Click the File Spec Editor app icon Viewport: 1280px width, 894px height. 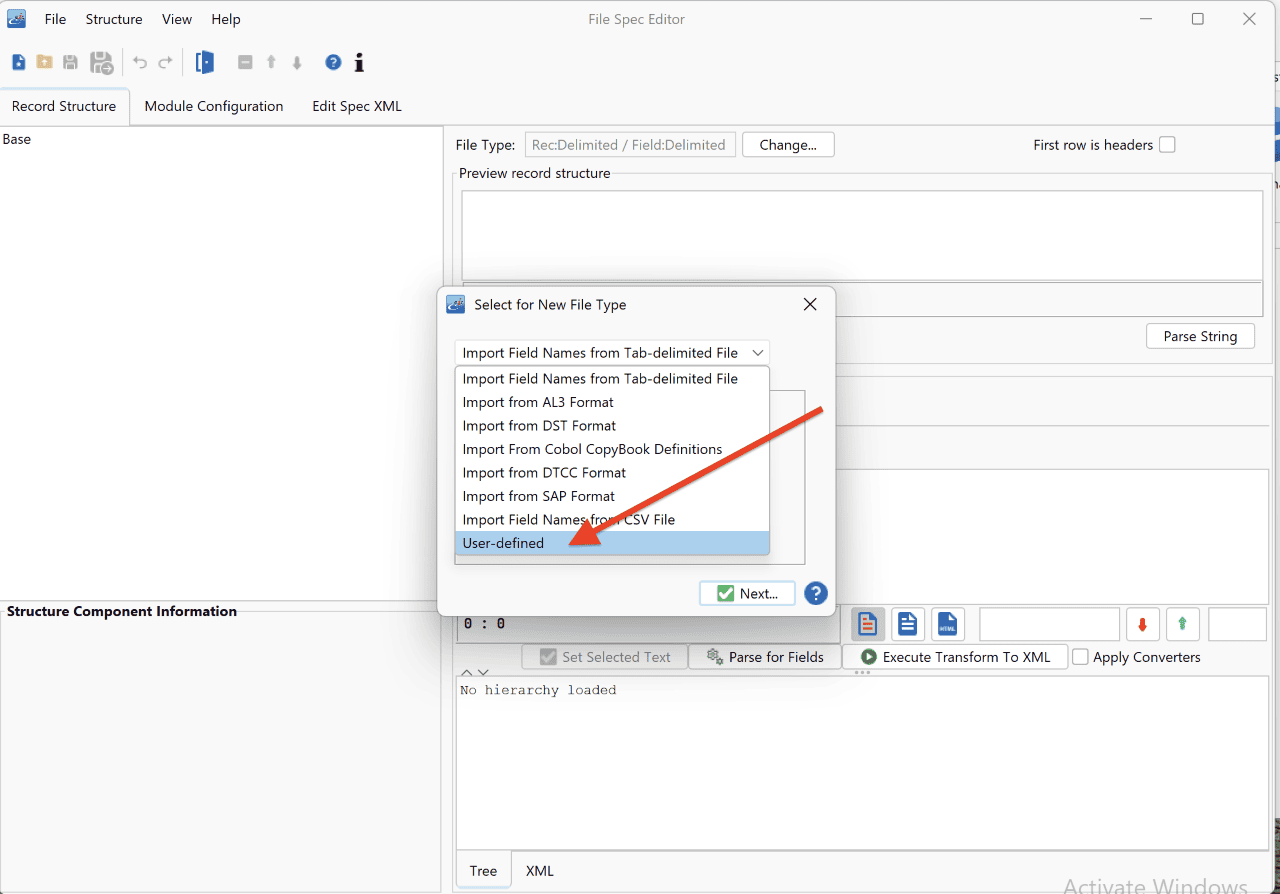coord(16,19)
